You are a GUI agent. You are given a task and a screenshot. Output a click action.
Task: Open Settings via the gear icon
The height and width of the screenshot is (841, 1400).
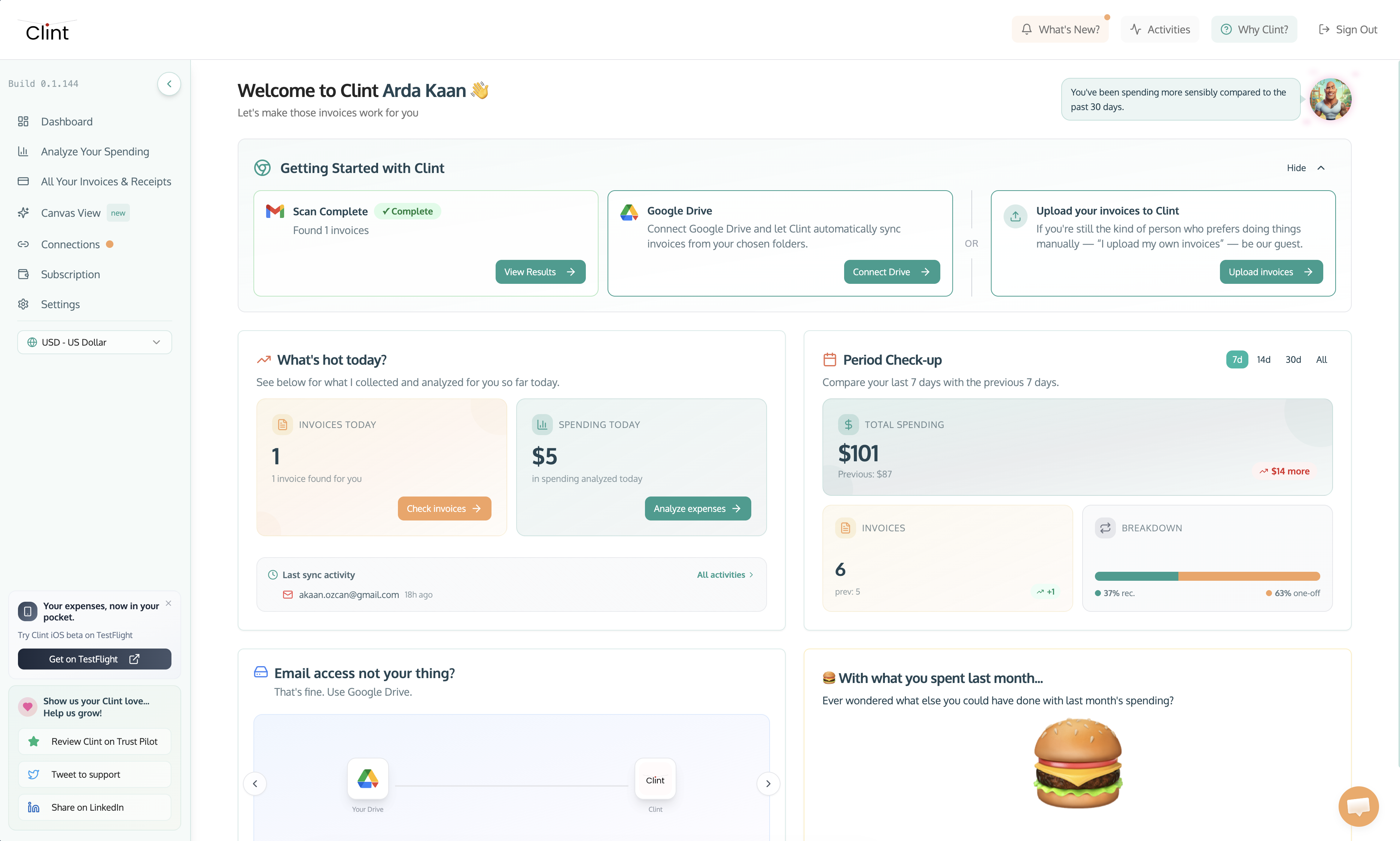coord(23,304)
